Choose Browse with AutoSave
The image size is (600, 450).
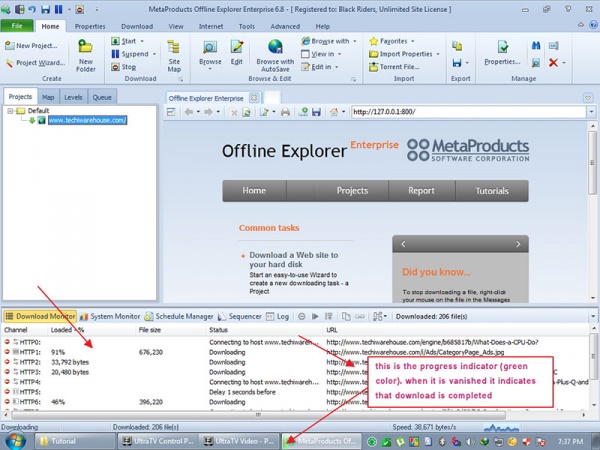275,56
